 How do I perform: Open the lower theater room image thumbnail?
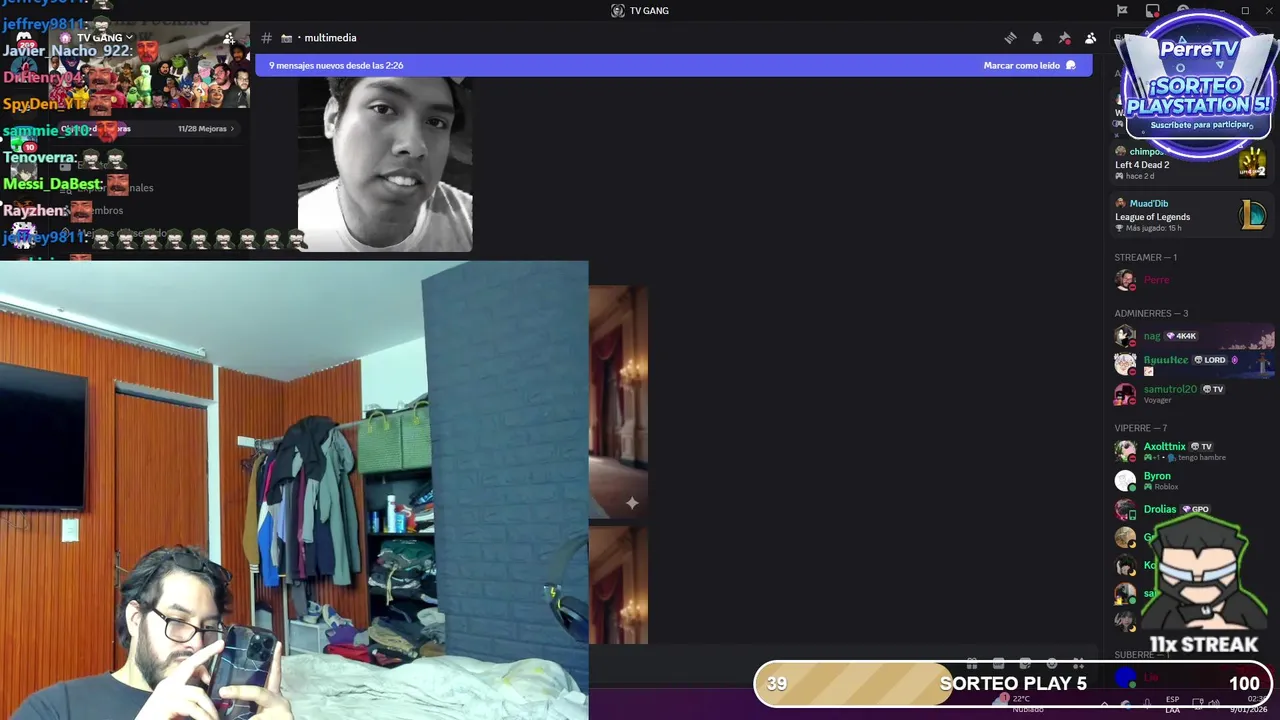pyautogui.click(x=618, y=586)
